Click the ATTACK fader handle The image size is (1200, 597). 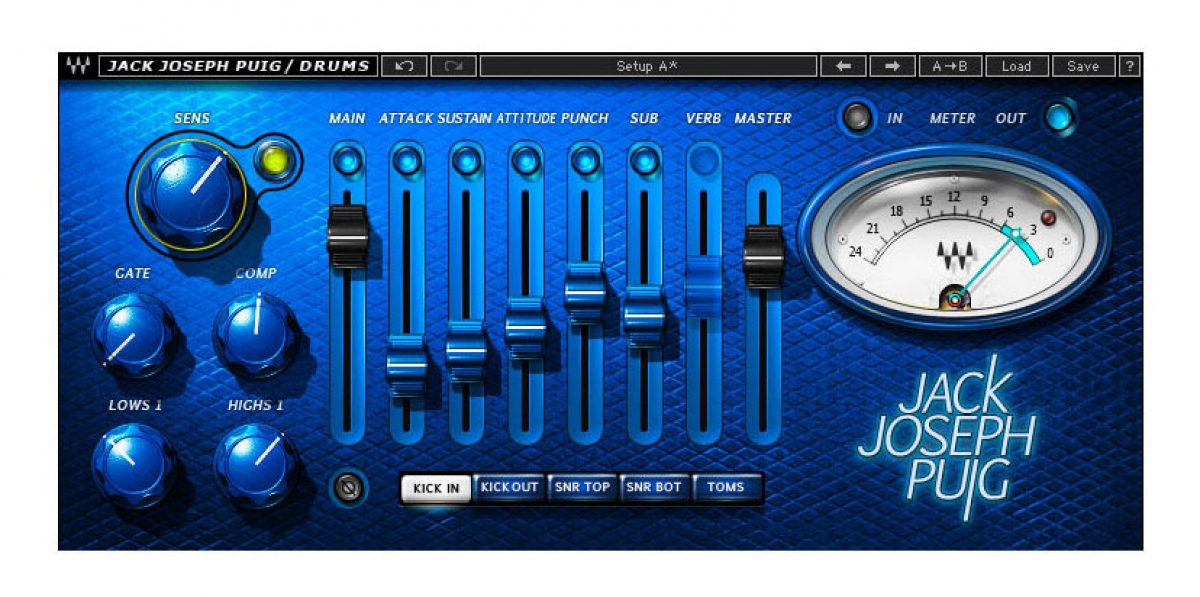tap(406, 366)
